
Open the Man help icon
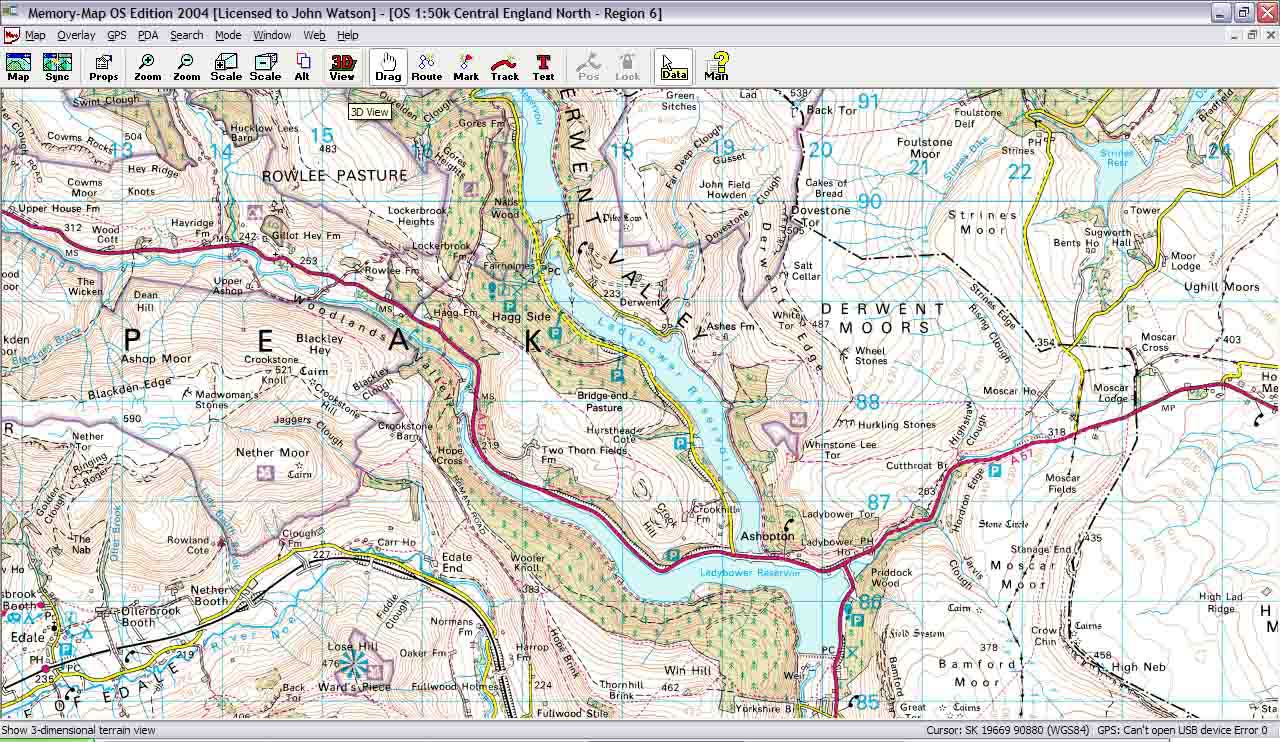(716, 67)
